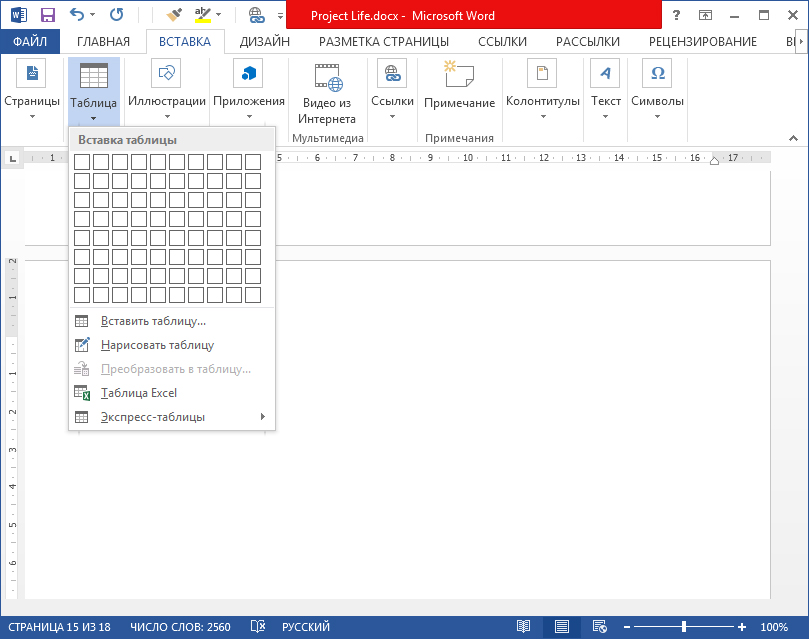Click the Экспресс-таблицы icon
This screenshot has width=809, height=639.
coord(82,417)
